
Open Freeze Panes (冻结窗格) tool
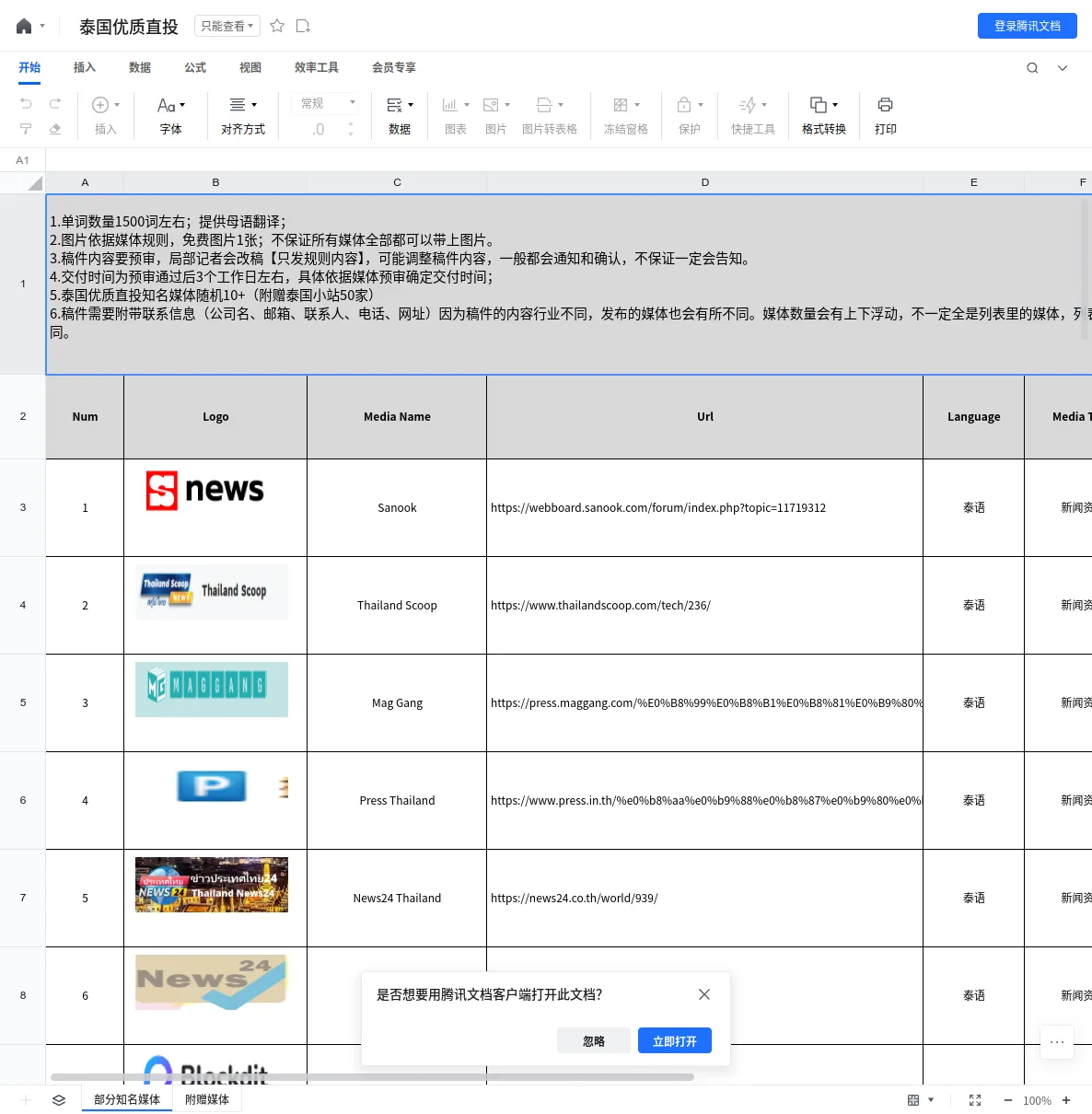pos(626,116)
